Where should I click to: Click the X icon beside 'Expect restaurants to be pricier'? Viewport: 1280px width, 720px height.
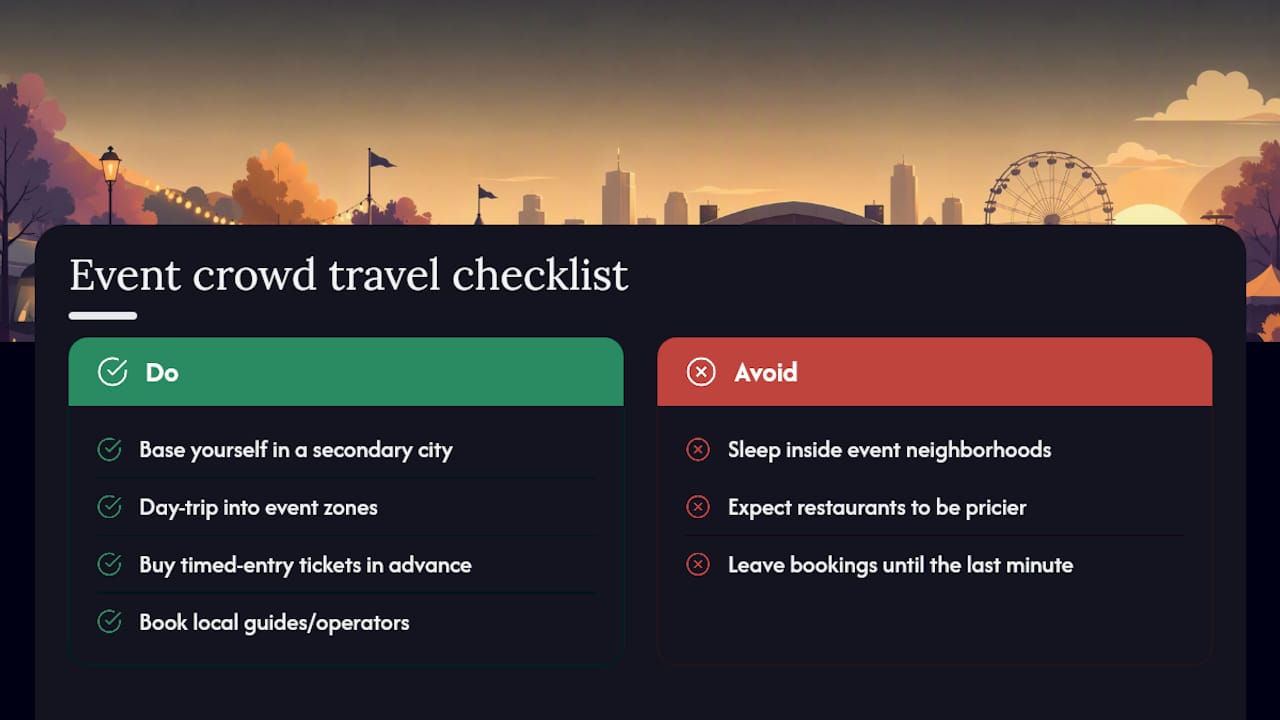pos(698,507)
